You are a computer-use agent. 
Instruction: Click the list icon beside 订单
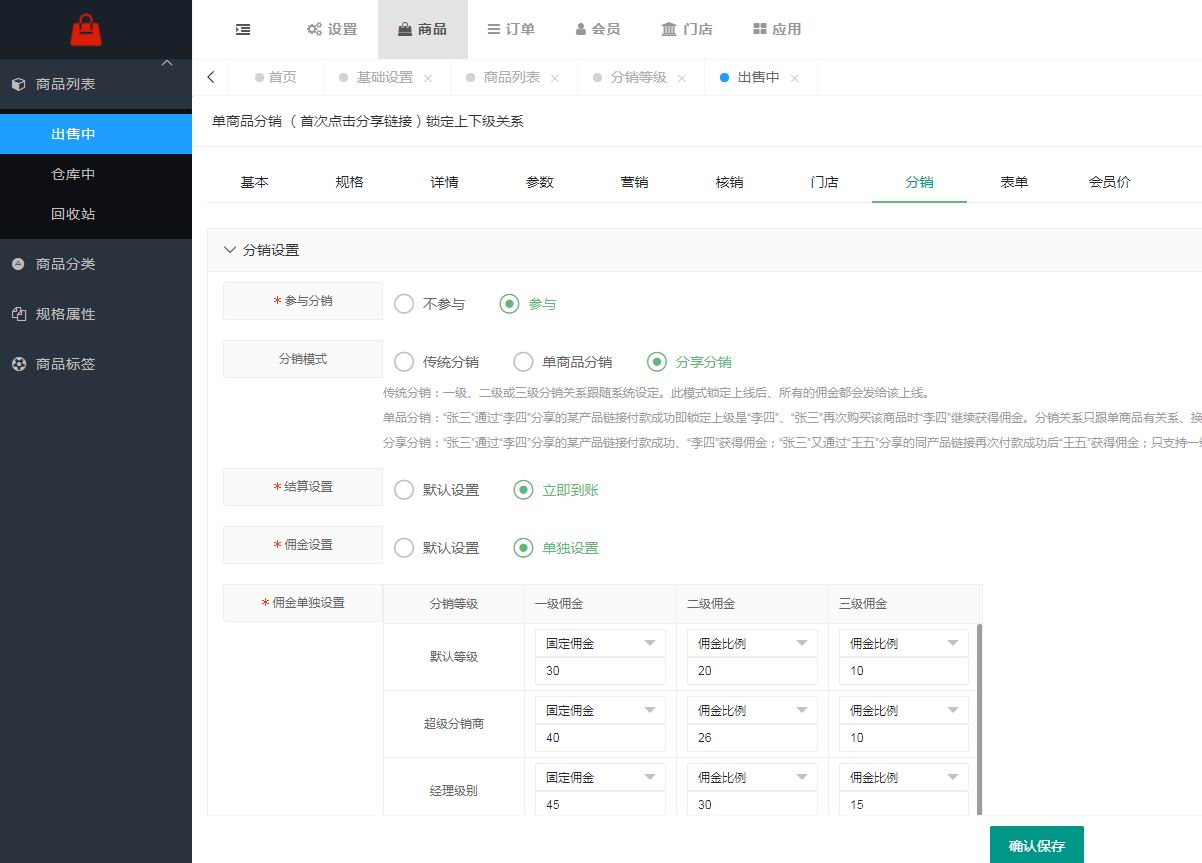(494, 29)
